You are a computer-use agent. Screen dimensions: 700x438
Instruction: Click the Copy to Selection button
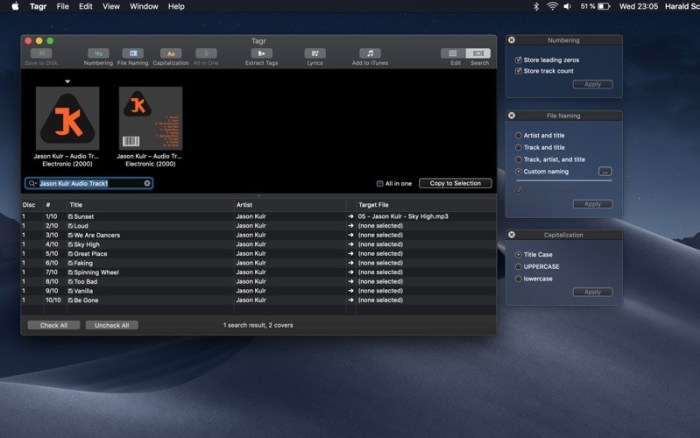[455, 184]
